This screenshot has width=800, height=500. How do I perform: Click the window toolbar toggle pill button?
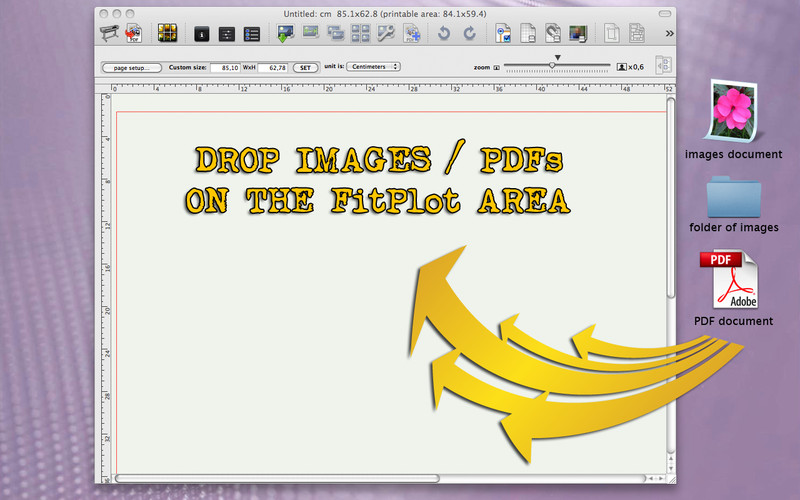click(664, 14)
